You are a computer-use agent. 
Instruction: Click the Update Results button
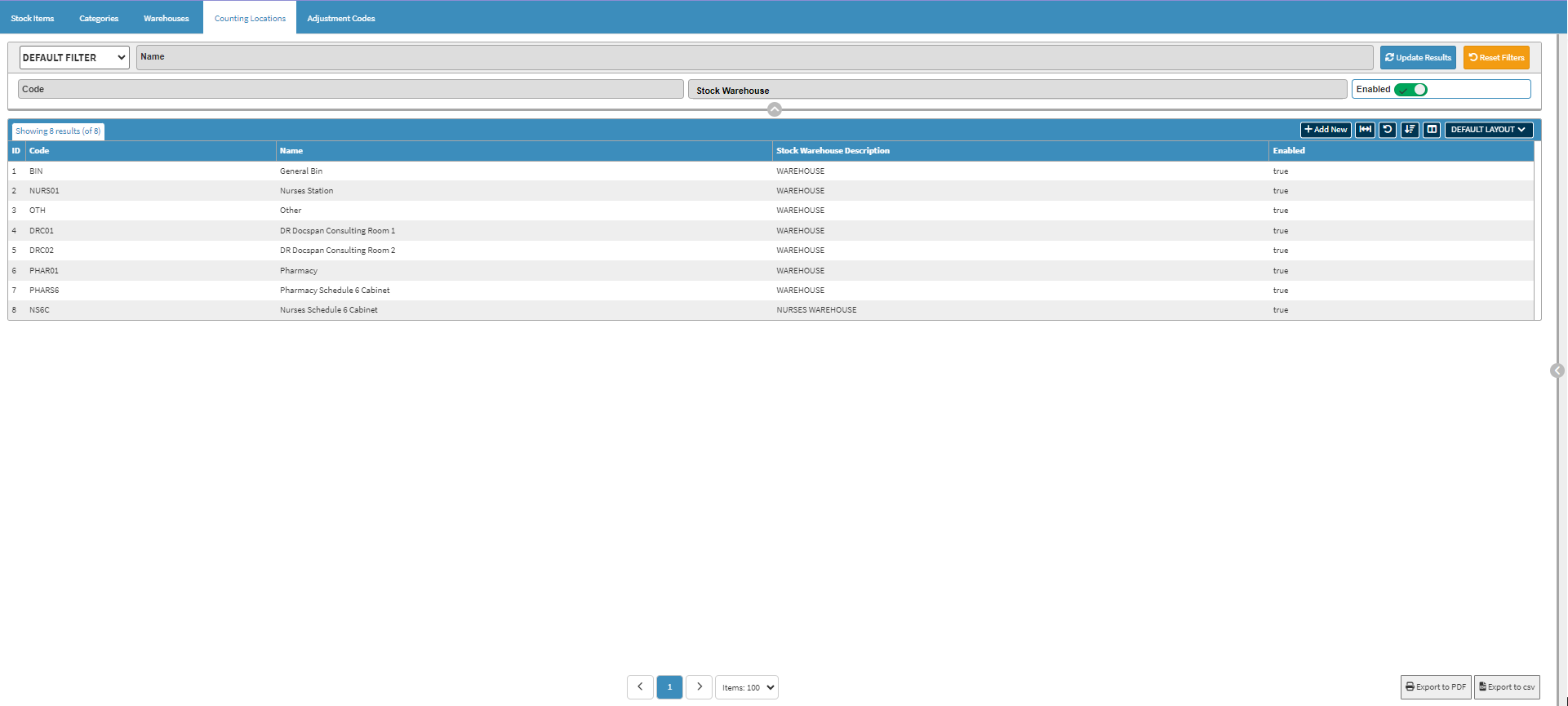(1418, 58)
